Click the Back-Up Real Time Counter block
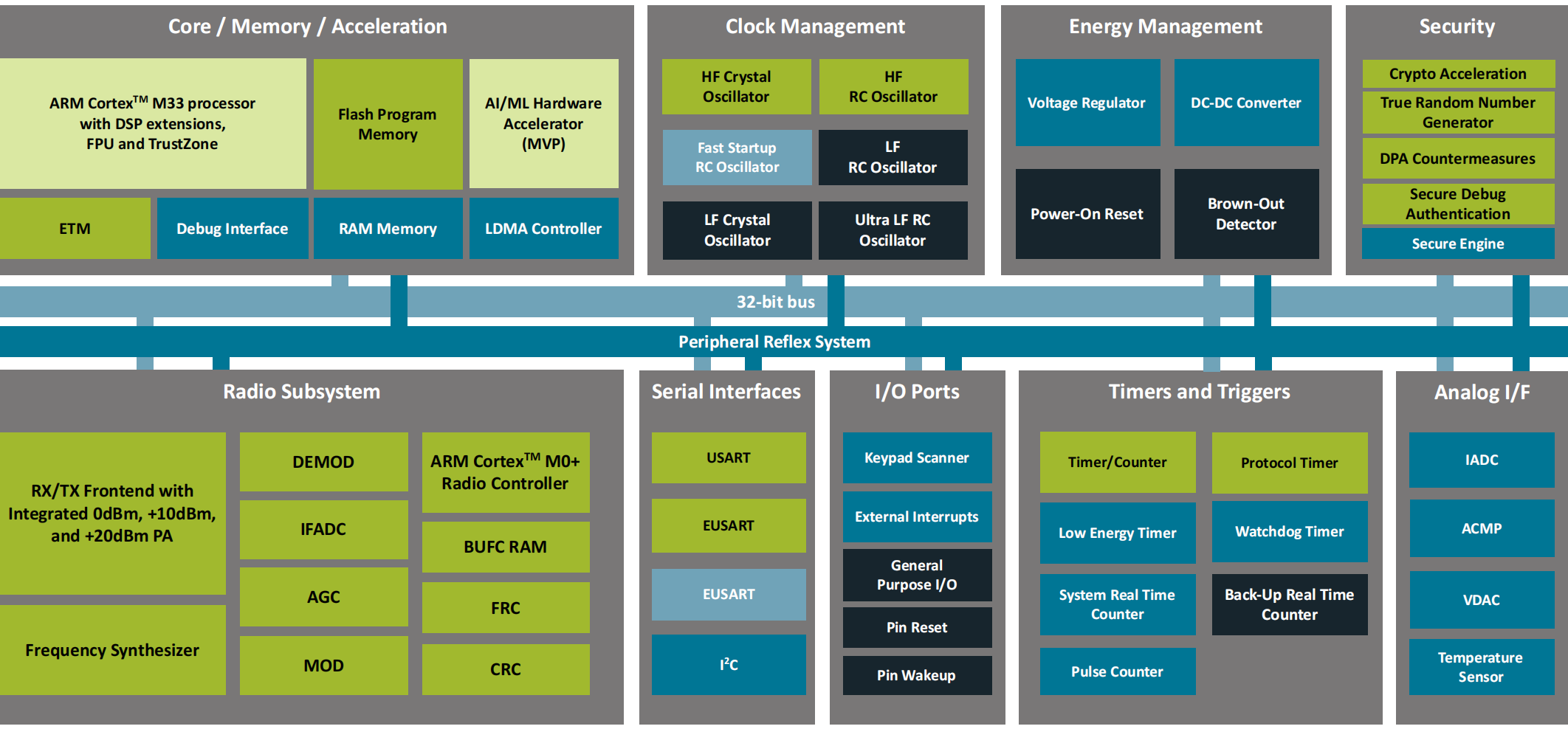Viewport: 1568px width, 729px height. tap(1290, 604)
